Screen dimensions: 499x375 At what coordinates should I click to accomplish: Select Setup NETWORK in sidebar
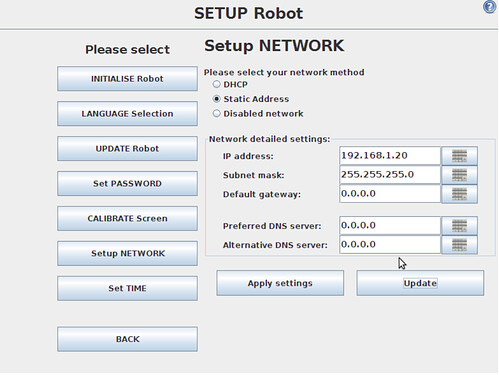(127, 254)
